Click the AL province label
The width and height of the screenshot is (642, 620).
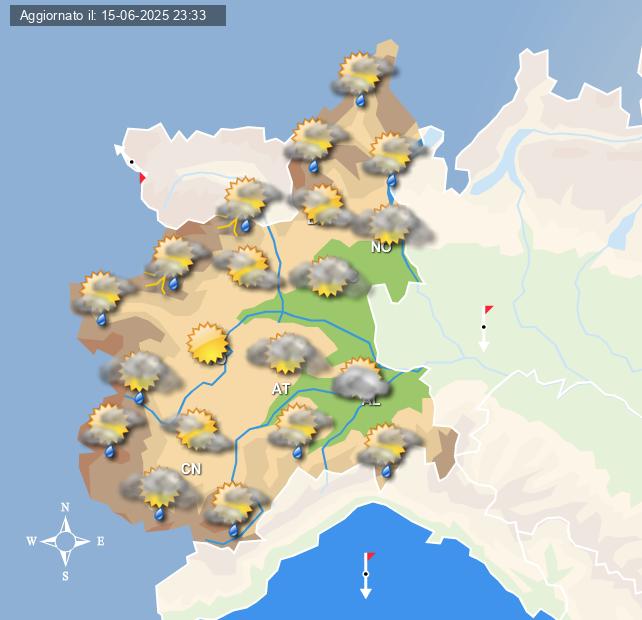pos(371,401)
